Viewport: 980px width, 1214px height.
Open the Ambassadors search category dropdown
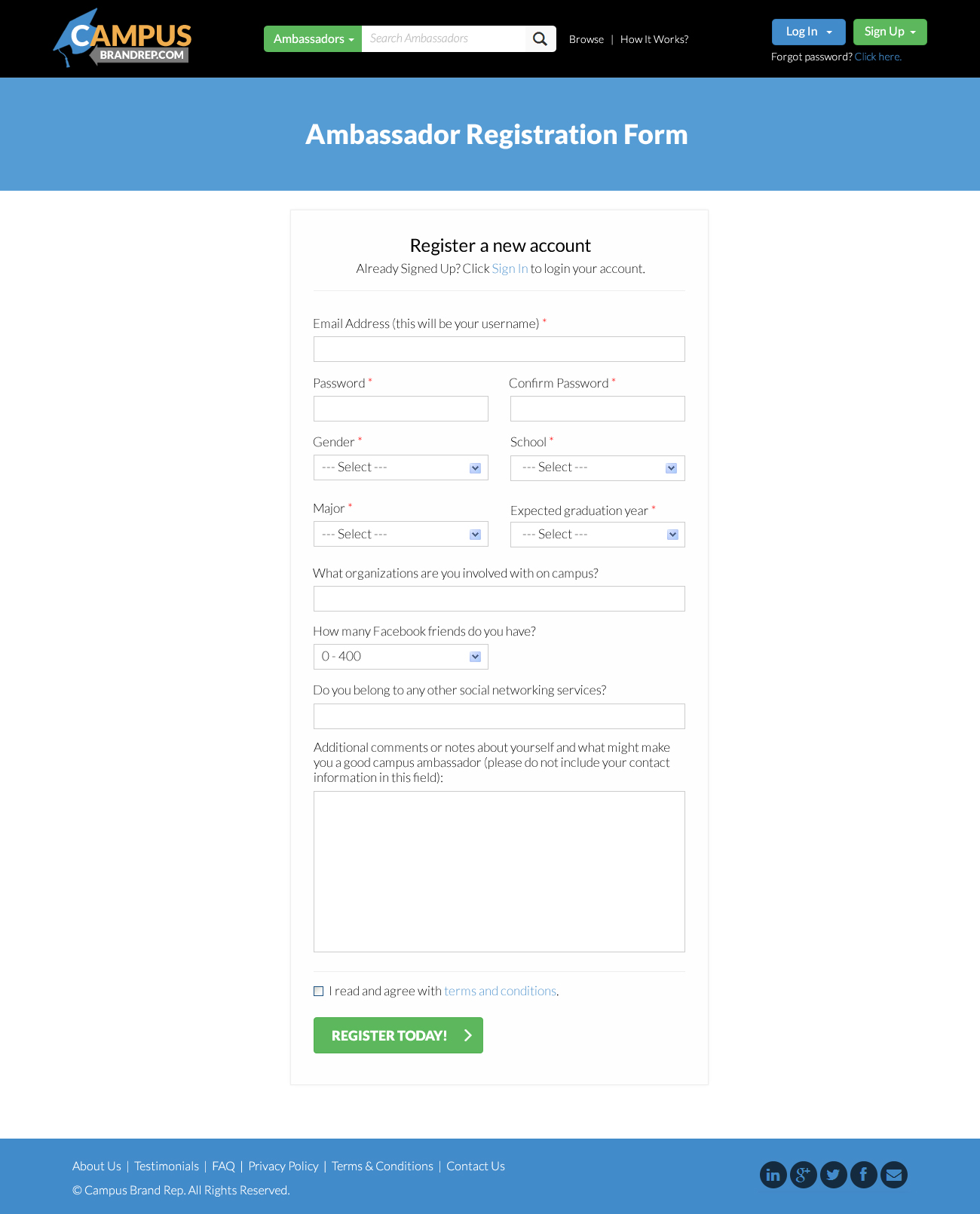(313, 39)
